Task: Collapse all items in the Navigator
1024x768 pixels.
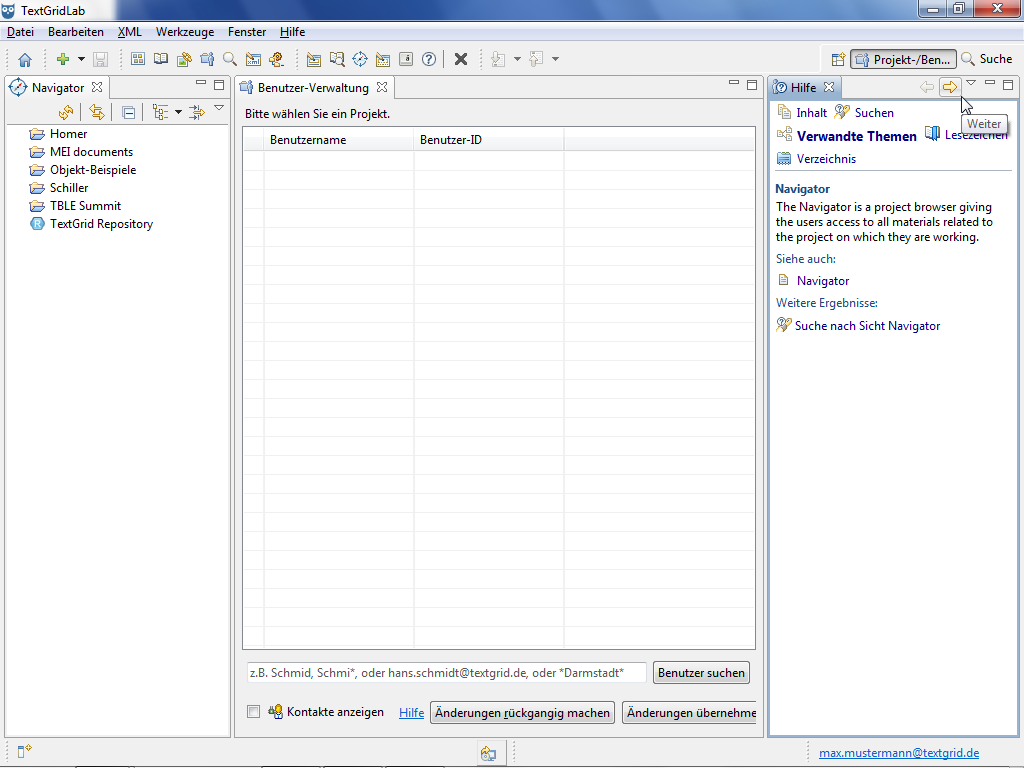Action: (128, 112)
